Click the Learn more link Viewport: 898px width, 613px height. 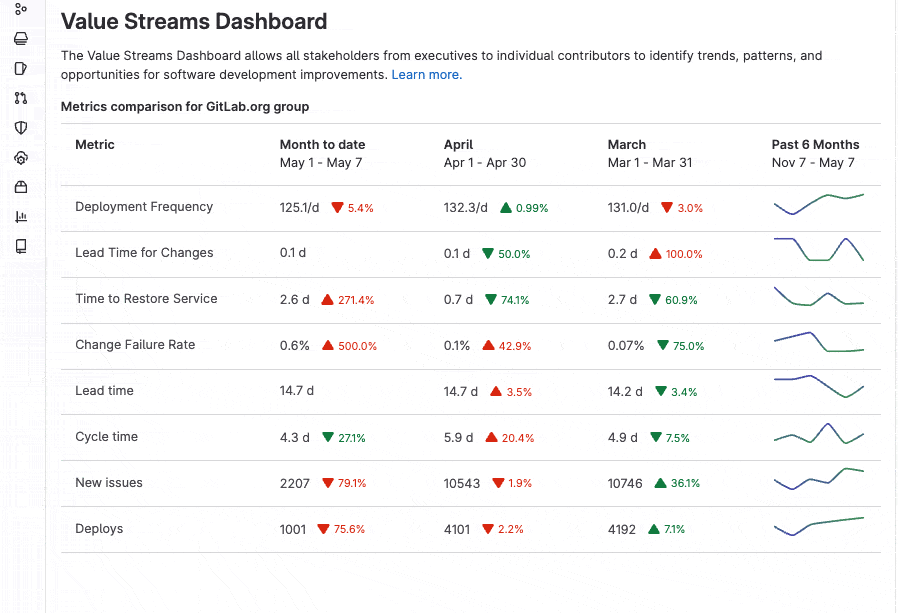424,74
